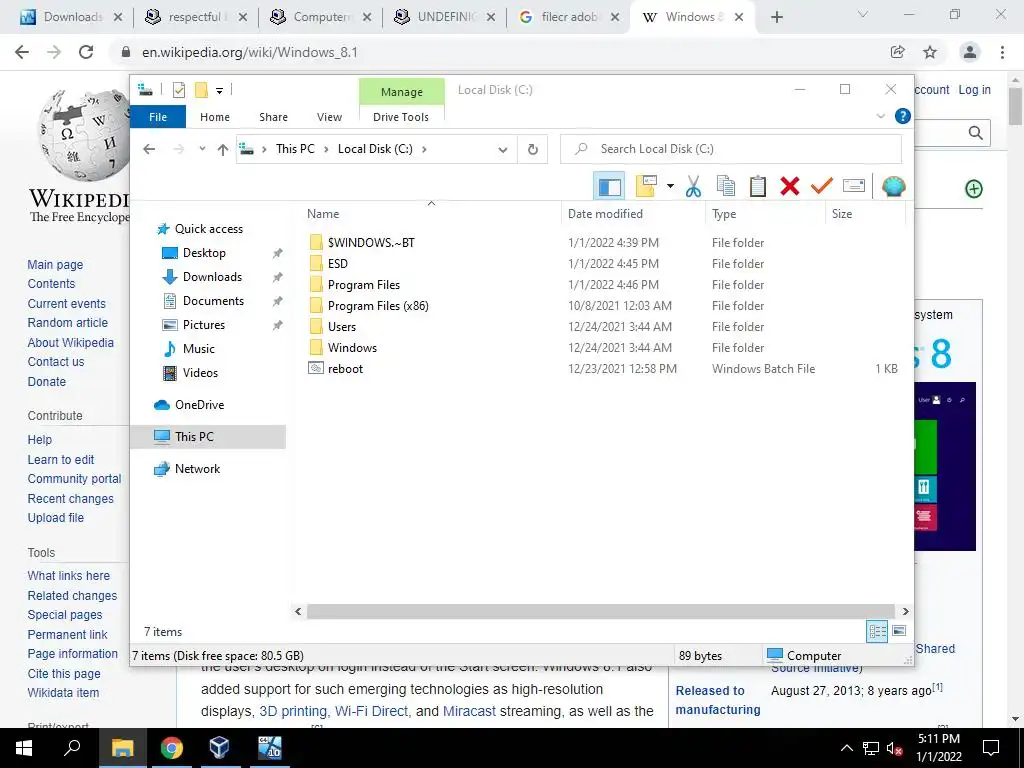Click the orange checkmark Properties icon

point(822,187)
